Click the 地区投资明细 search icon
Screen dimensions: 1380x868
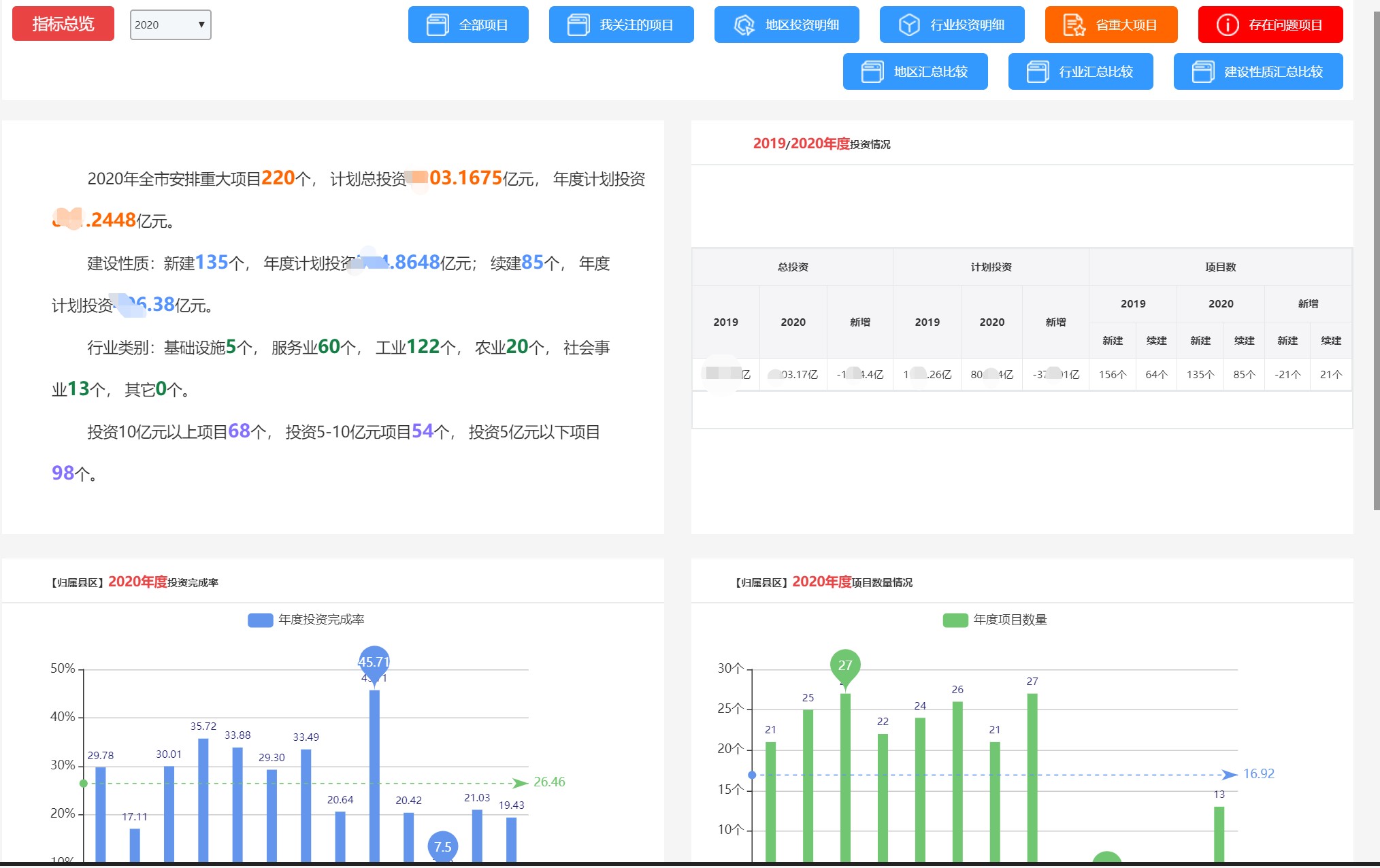pyautogui.click(x=744, y=25)
